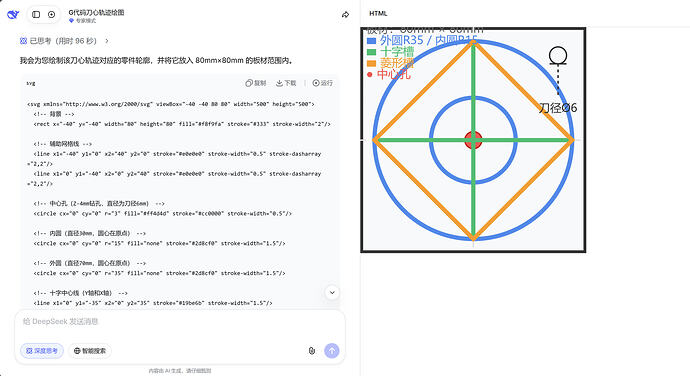The height and width of the screenshot is (376, 690).
Task: Click the 专家模式 label under the title
Action: pyautogui.click(x=86, y=21)
